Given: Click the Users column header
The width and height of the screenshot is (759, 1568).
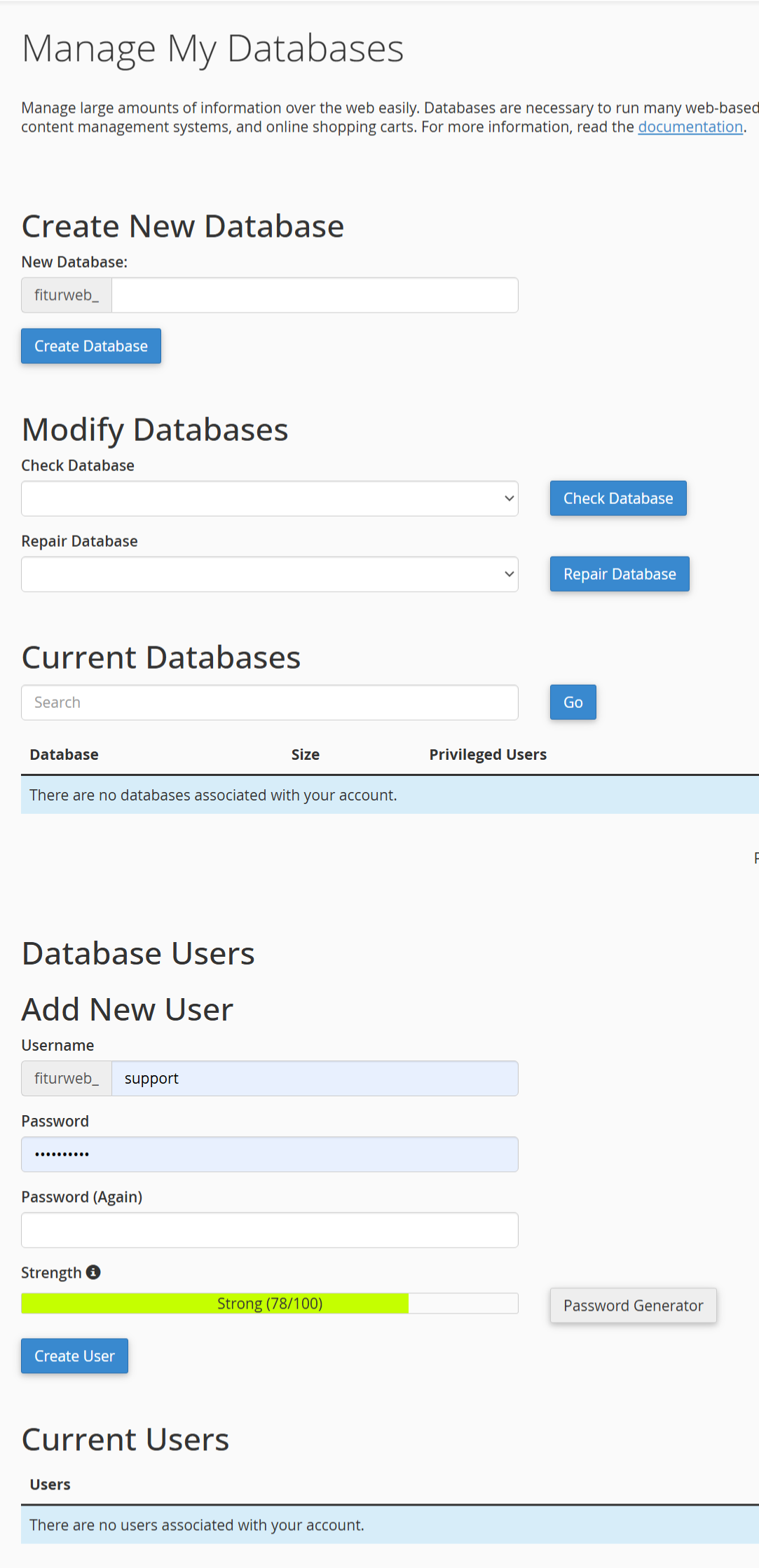Looking at the screenshot, I should tap(50, 1484).
